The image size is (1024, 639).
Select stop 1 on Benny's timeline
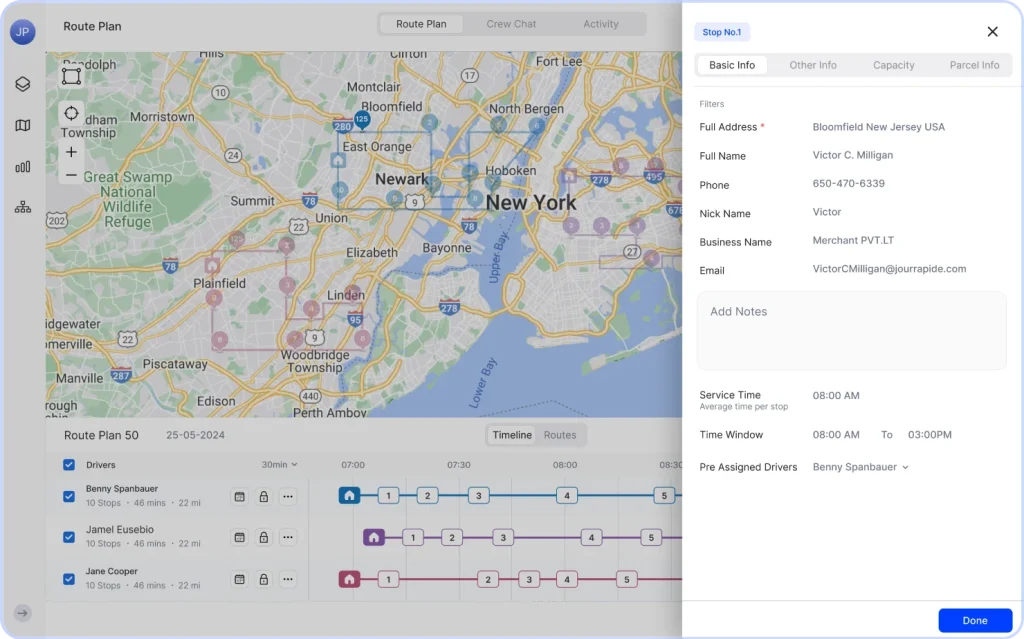389,496
